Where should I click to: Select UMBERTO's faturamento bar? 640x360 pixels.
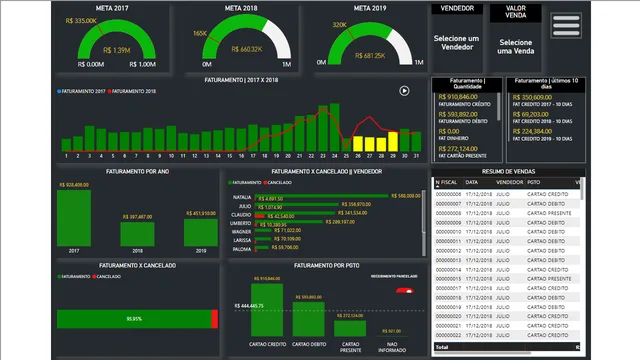tap(289, 222)
